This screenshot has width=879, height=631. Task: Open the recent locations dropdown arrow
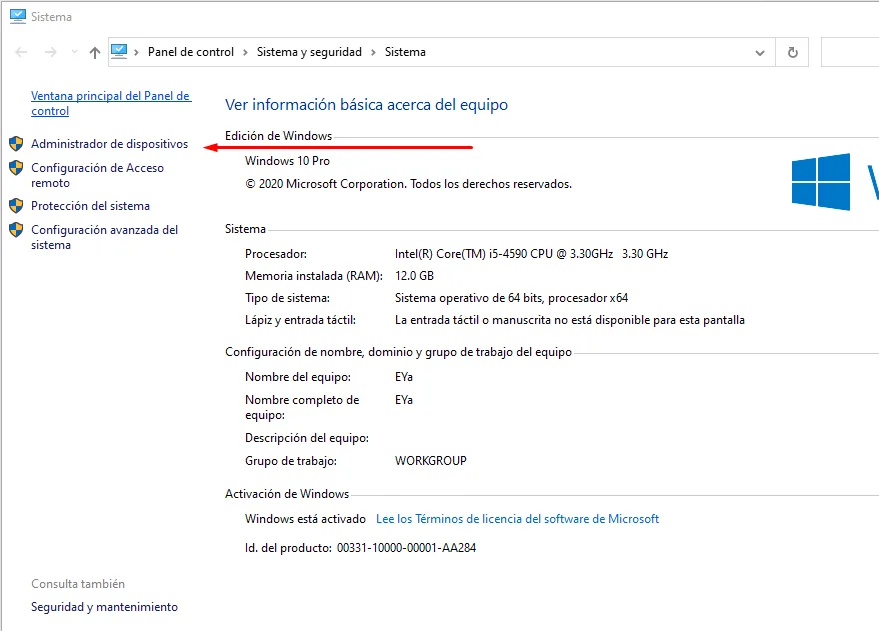74,52
